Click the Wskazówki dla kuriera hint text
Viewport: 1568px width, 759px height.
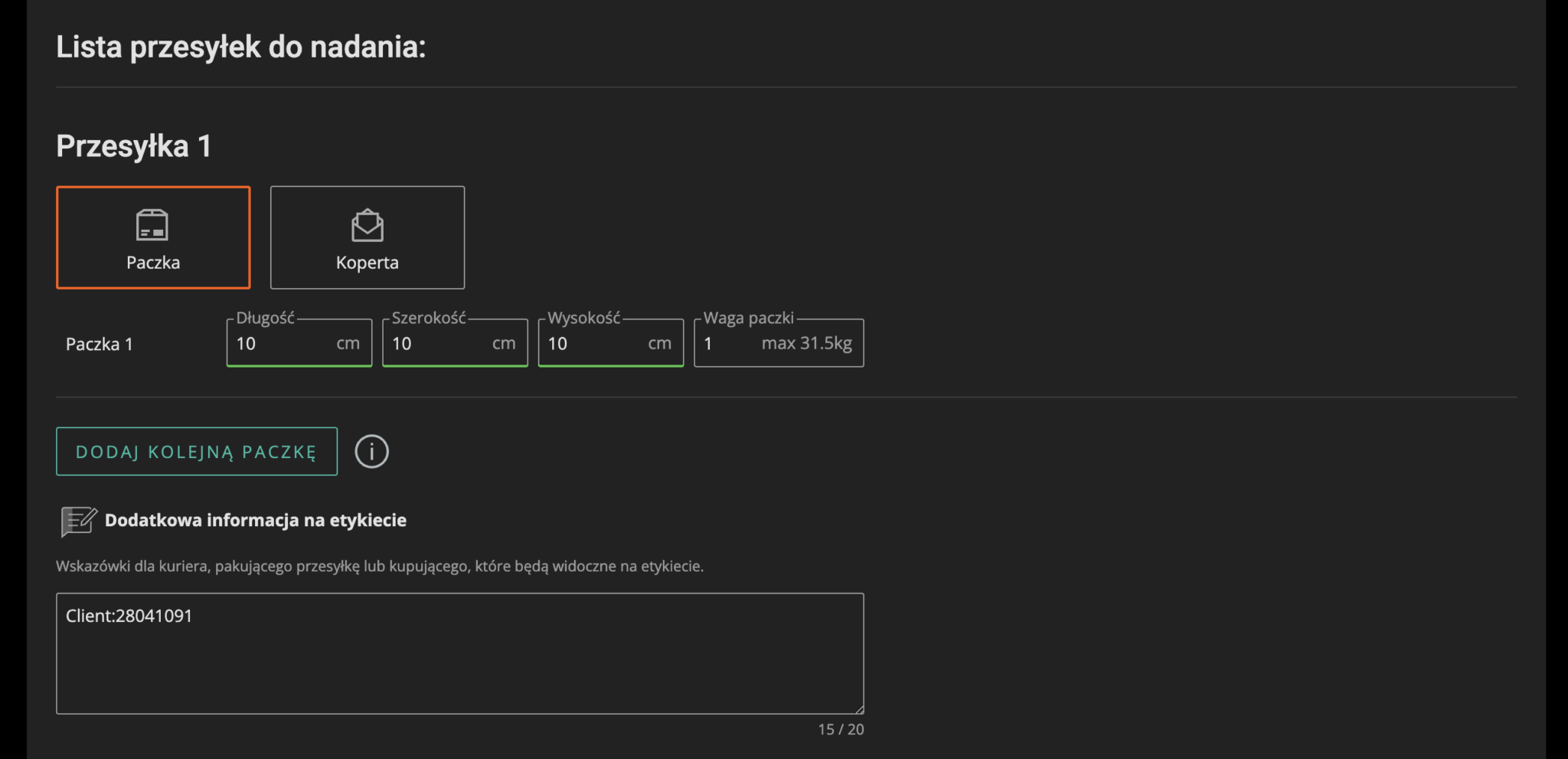[380, 566]
